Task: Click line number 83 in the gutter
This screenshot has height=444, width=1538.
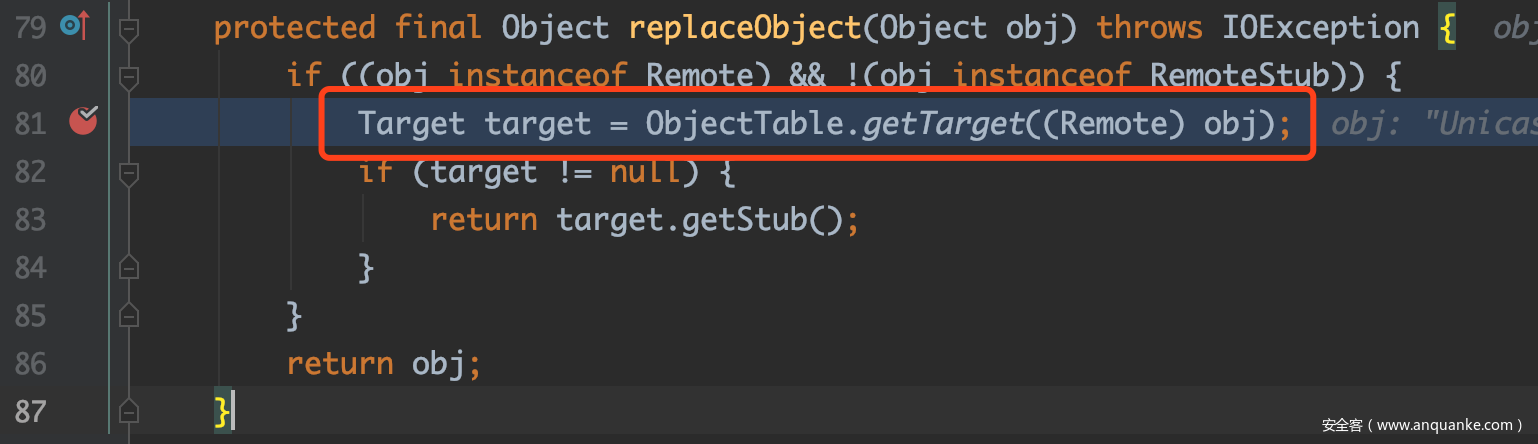Action: click(x=31, y=219)
